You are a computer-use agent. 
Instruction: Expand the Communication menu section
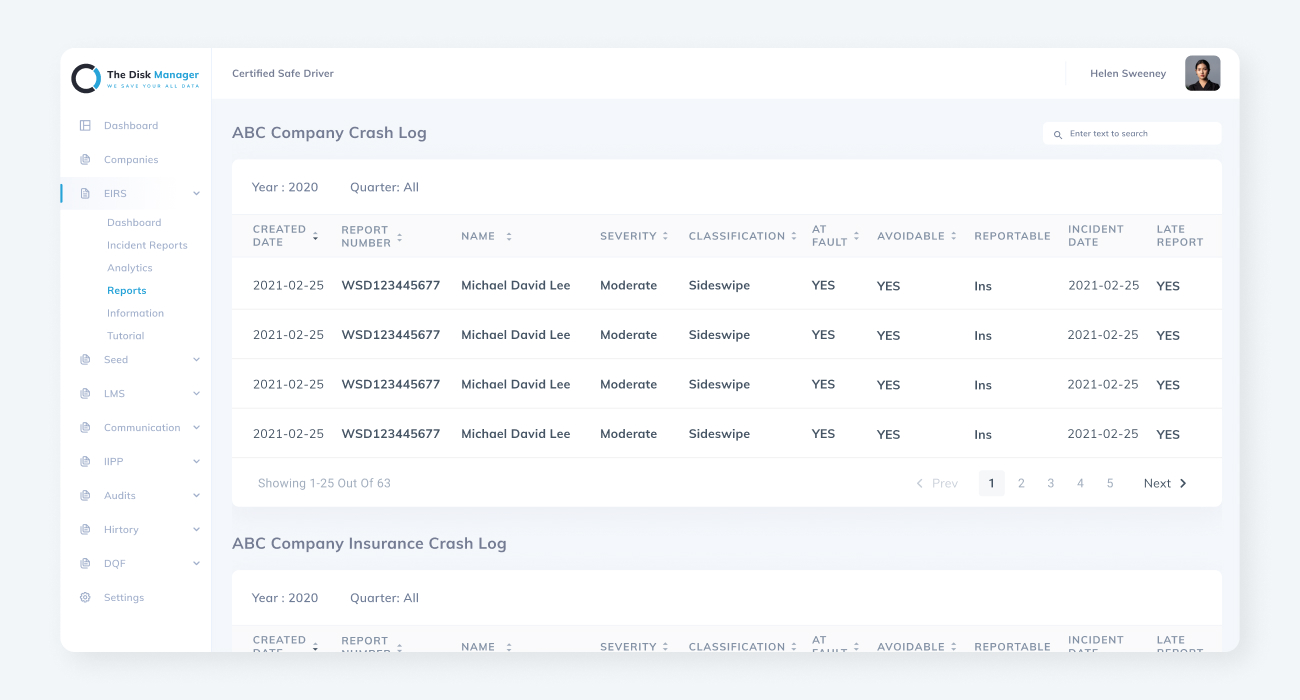tap(196, 428)
